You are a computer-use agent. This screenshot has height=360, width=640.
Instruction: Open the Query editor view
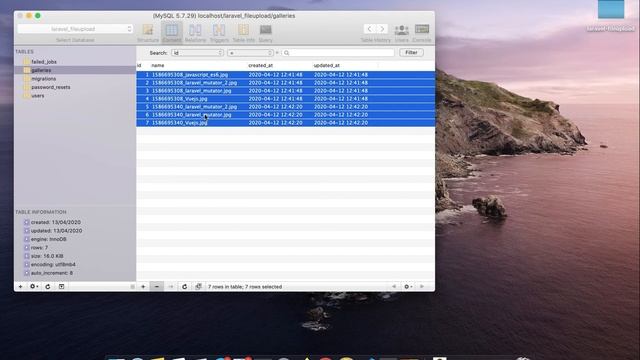[265, 33]
